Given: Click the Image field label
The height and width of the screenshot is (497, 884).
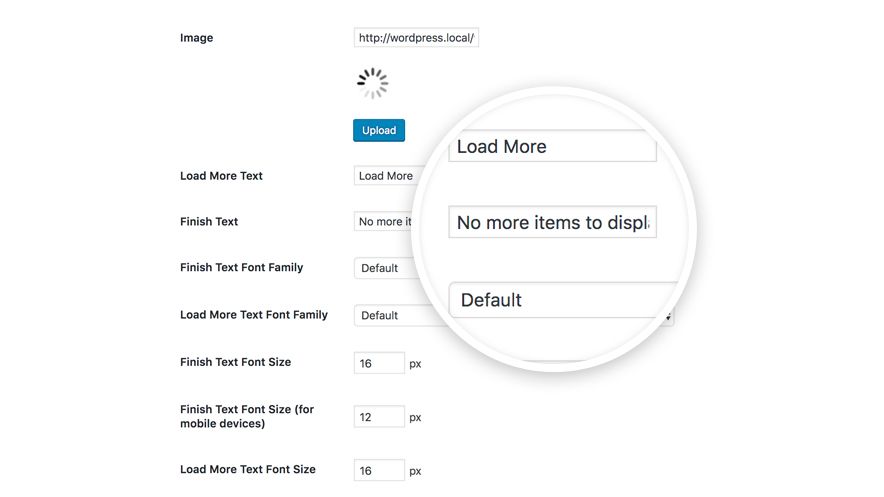Looking at the screenshot, I should click(x=196, y=38).
